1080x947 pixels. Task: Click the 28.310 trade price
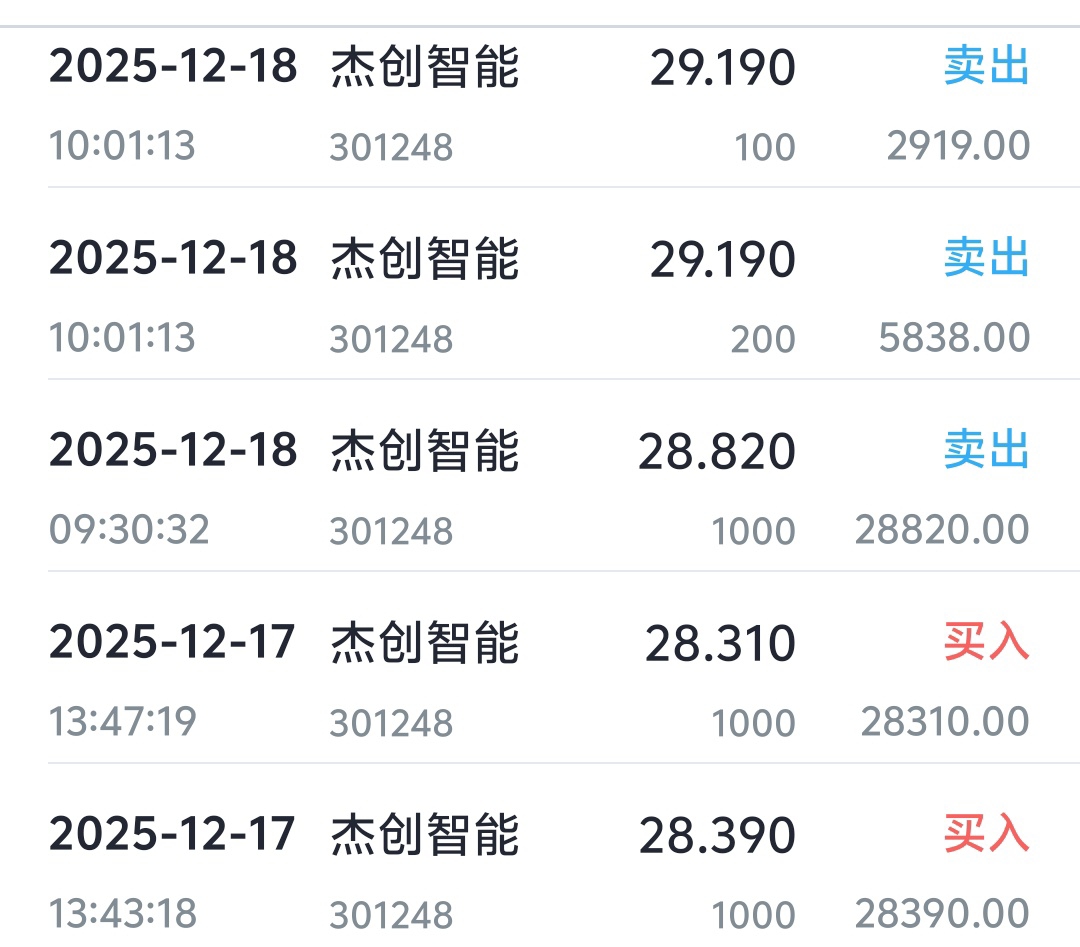[x=720, y=644]
